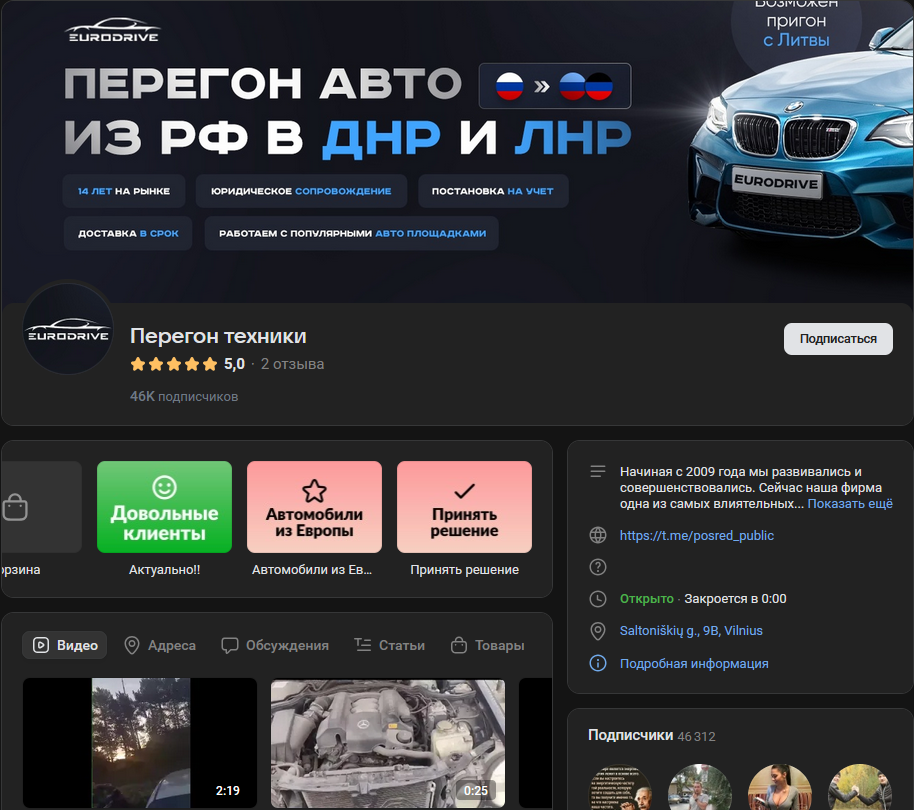Click the smiley icon on Довольные клиенты
The height and width of the screenshot is (810, 914).
[x=164, y=487]
